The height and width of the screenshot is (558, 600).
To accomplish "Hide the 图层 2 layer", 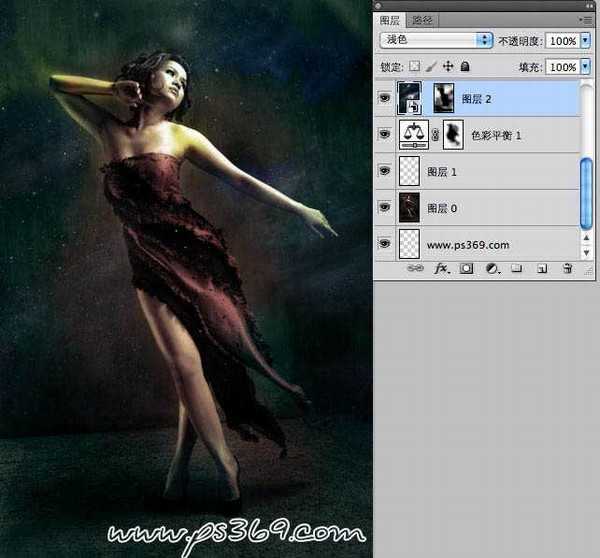I will click(x=384, y=99).
